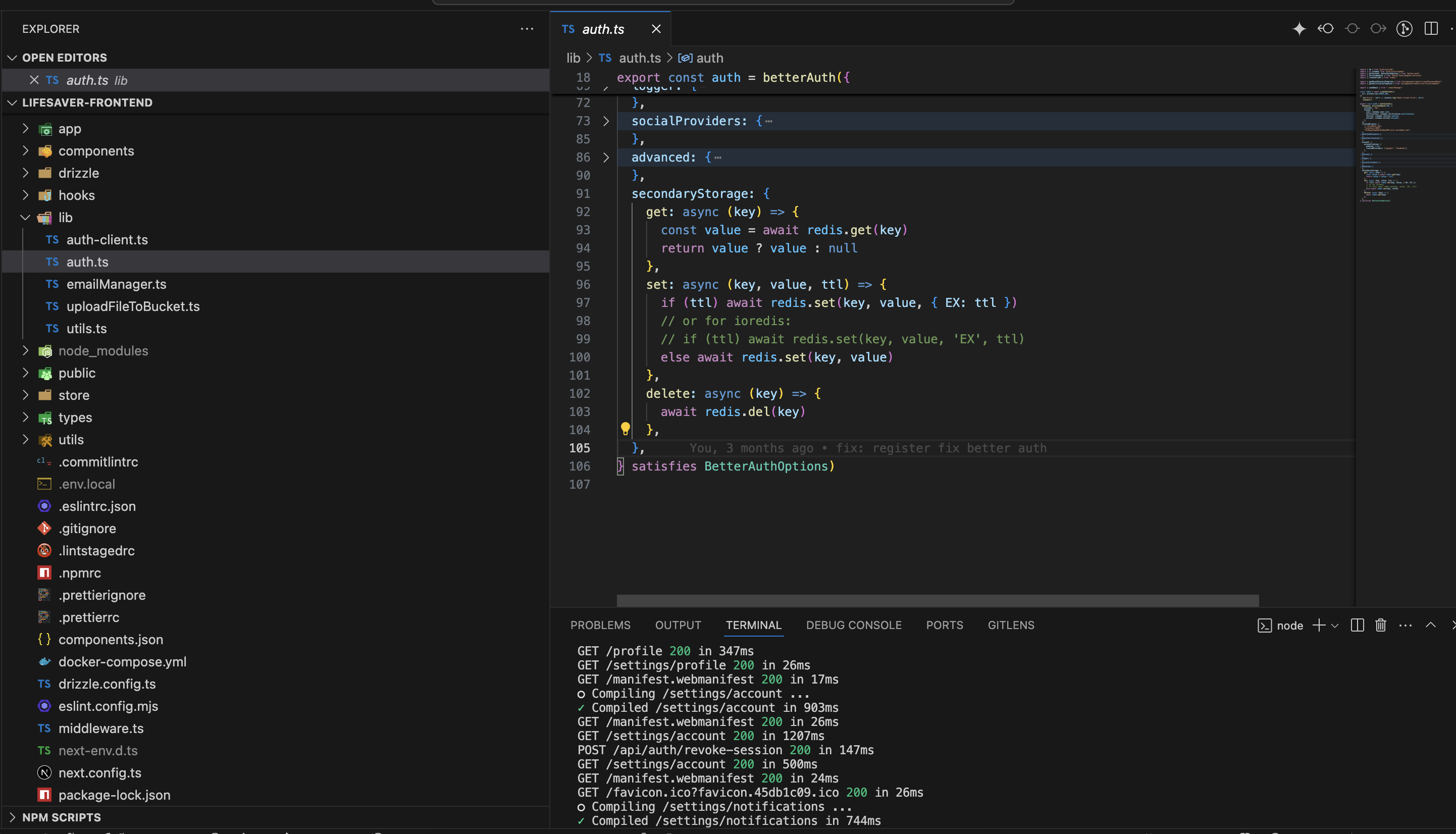
Task: Open the new terminal launch profile dropdown
Action: click(x=1334, y=626)
